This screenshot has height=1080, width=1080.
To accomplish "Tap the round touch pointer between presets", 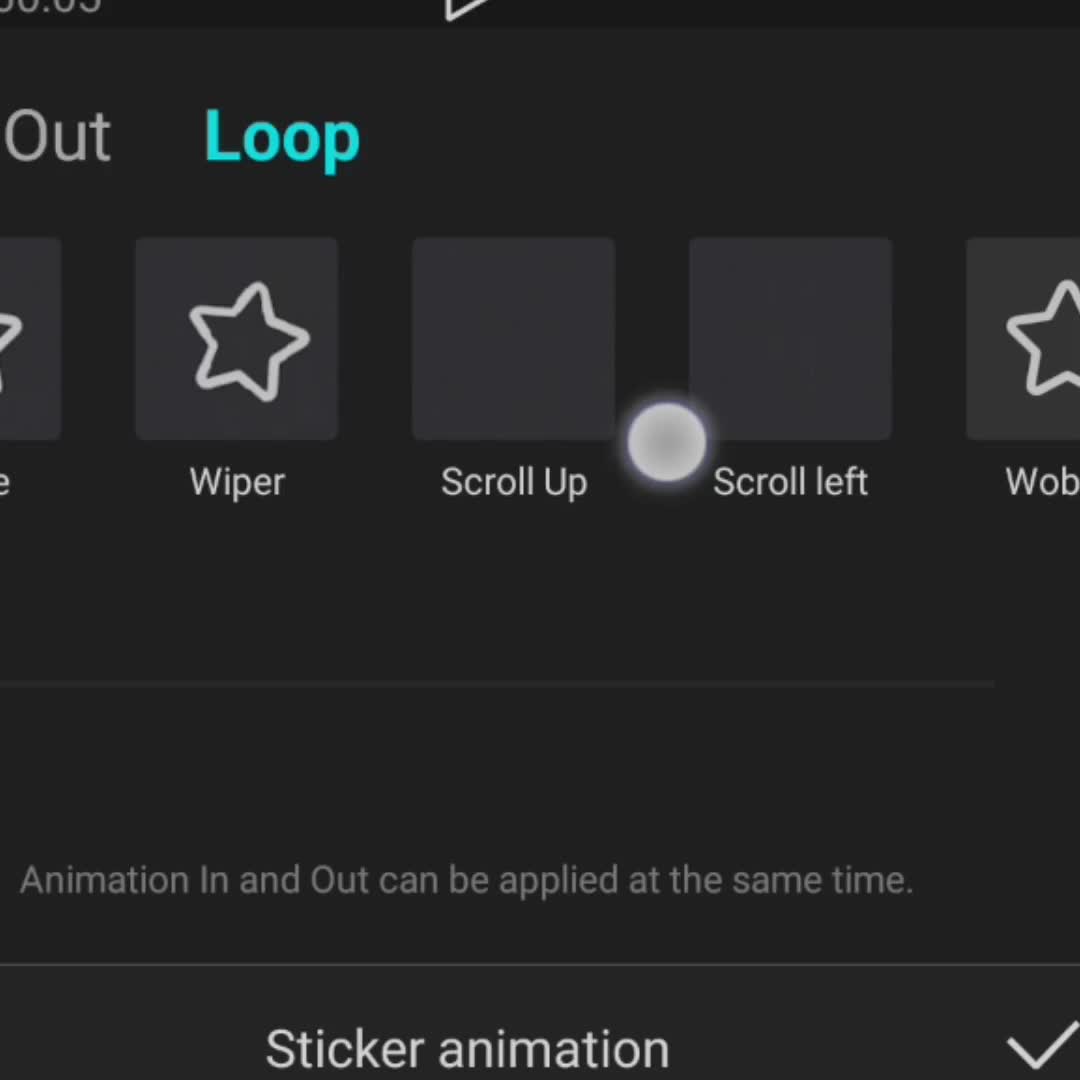I will [666, 442].
